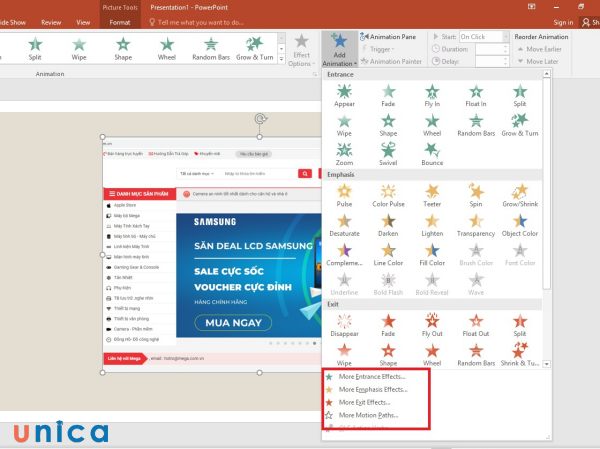Open the Effect Options dropdown
Viewport: 600px width, 449px height.
pyautogui.click(x=301, y=50)
